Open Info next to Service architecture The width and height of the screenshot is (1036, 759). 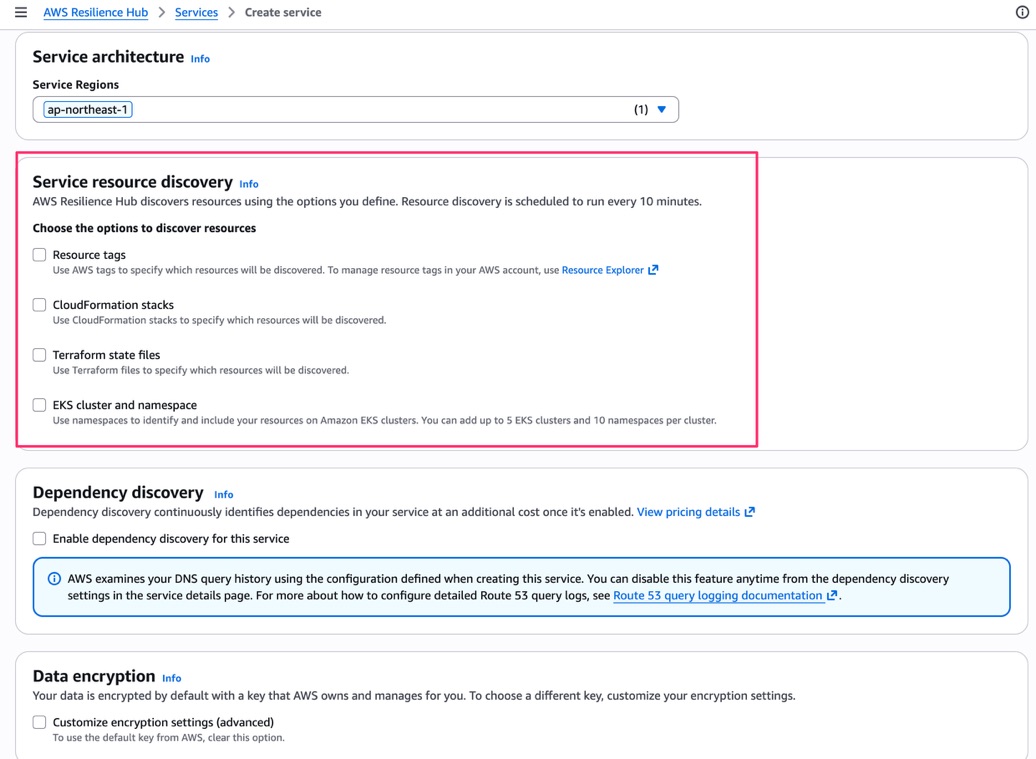pos(200,59)
